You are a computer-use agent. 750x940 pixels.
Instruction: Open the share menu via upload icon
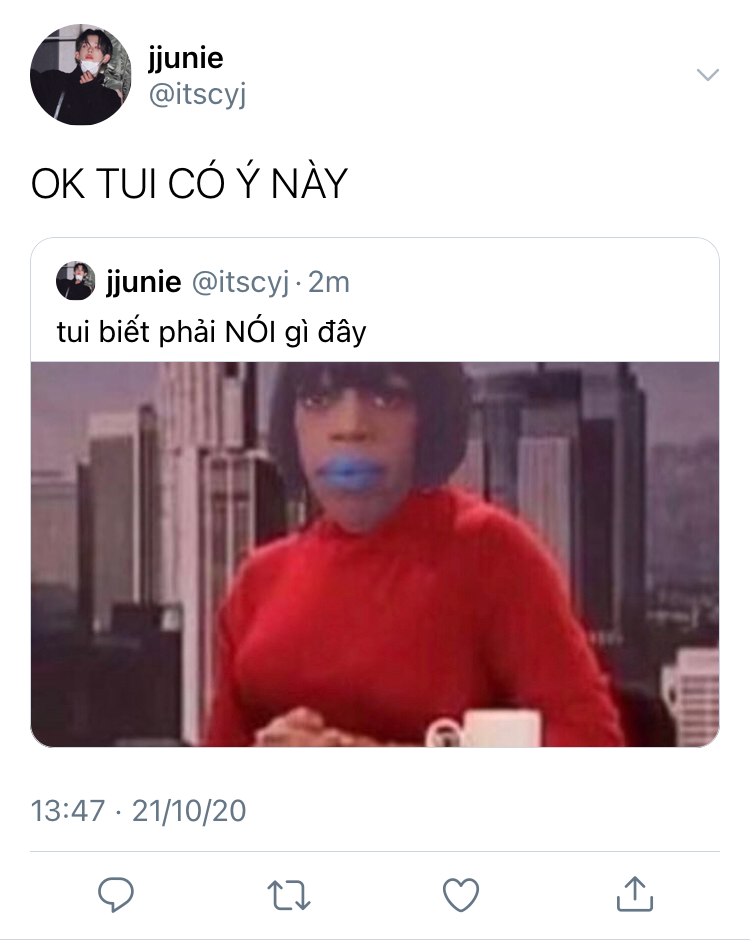(x=634, y=894)
